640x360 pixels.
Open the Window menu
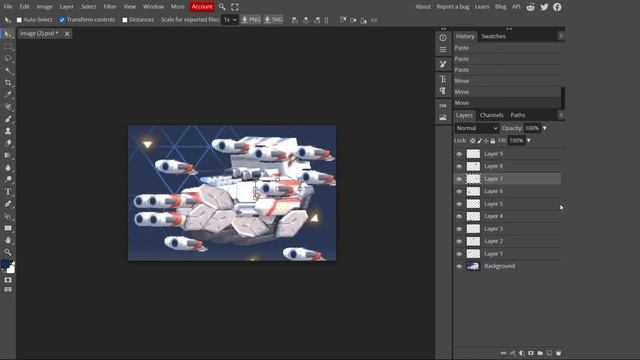[x=153, y=7]
